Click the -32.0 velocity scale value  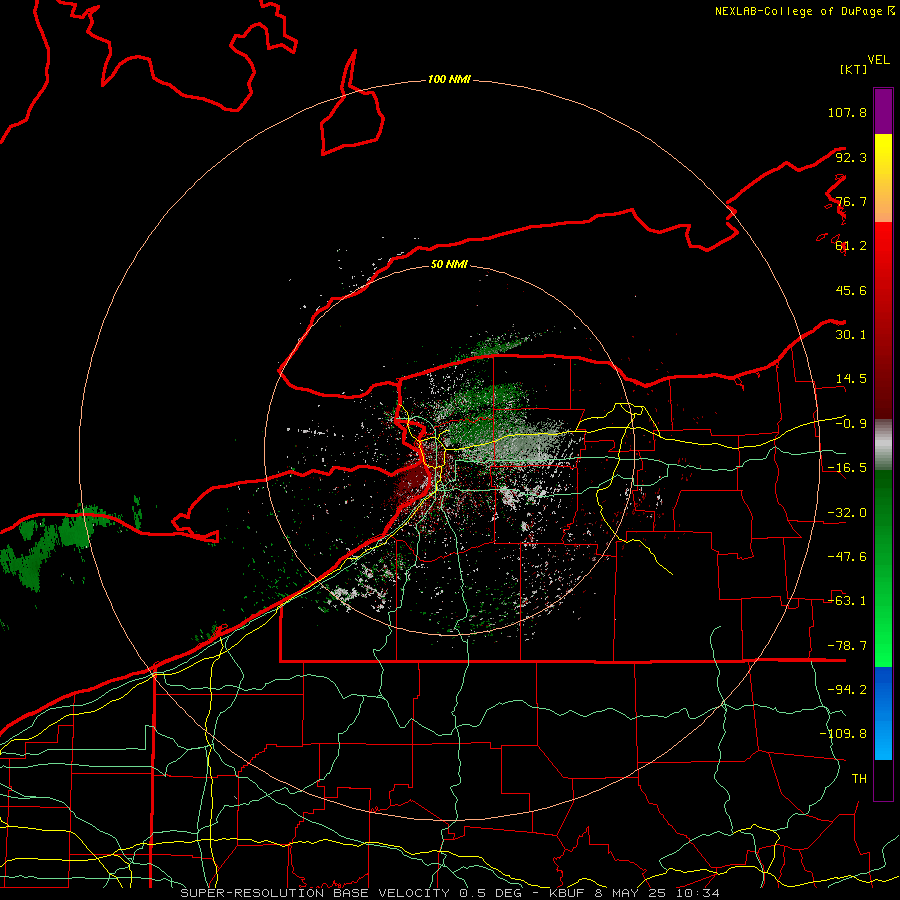[847, 513]
